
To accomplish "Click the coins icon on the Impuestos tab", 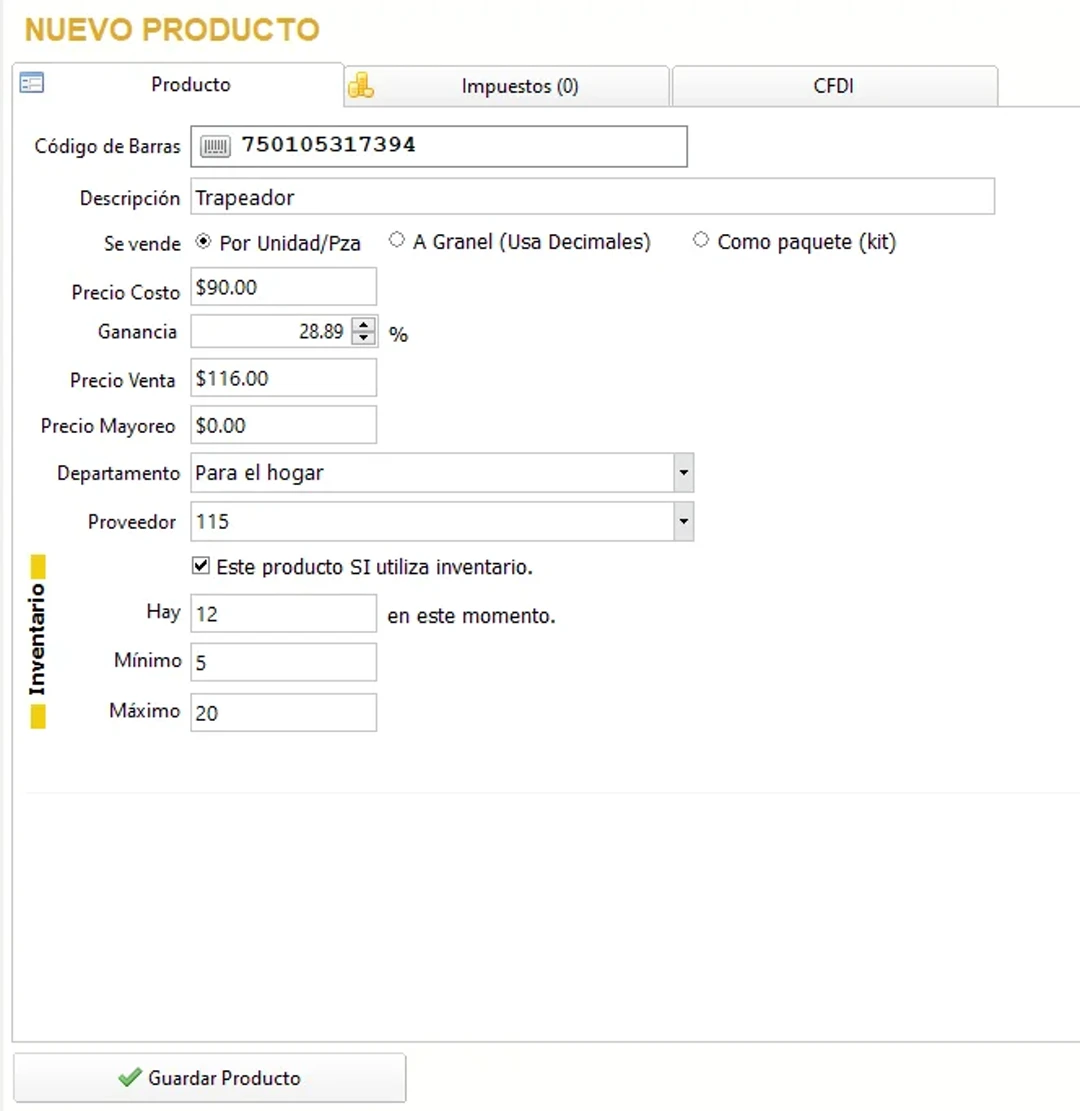I will 362,86.
